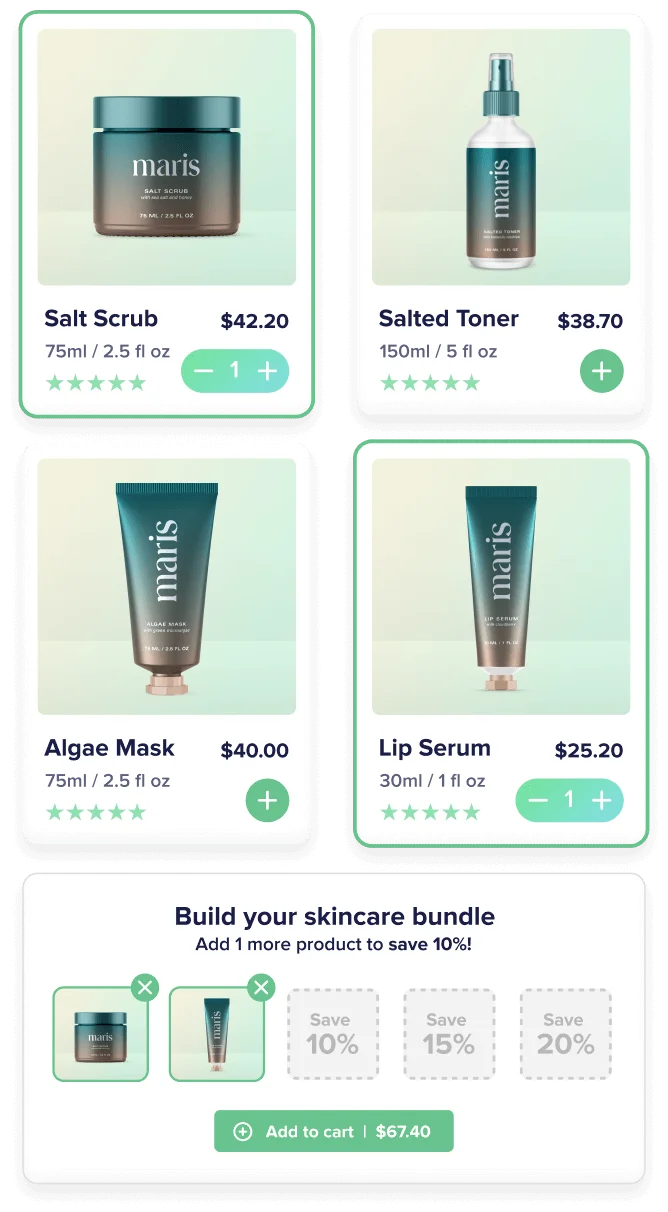Select the Save 15% bundle slot

pyautogui.click(x=449, y=1034)
